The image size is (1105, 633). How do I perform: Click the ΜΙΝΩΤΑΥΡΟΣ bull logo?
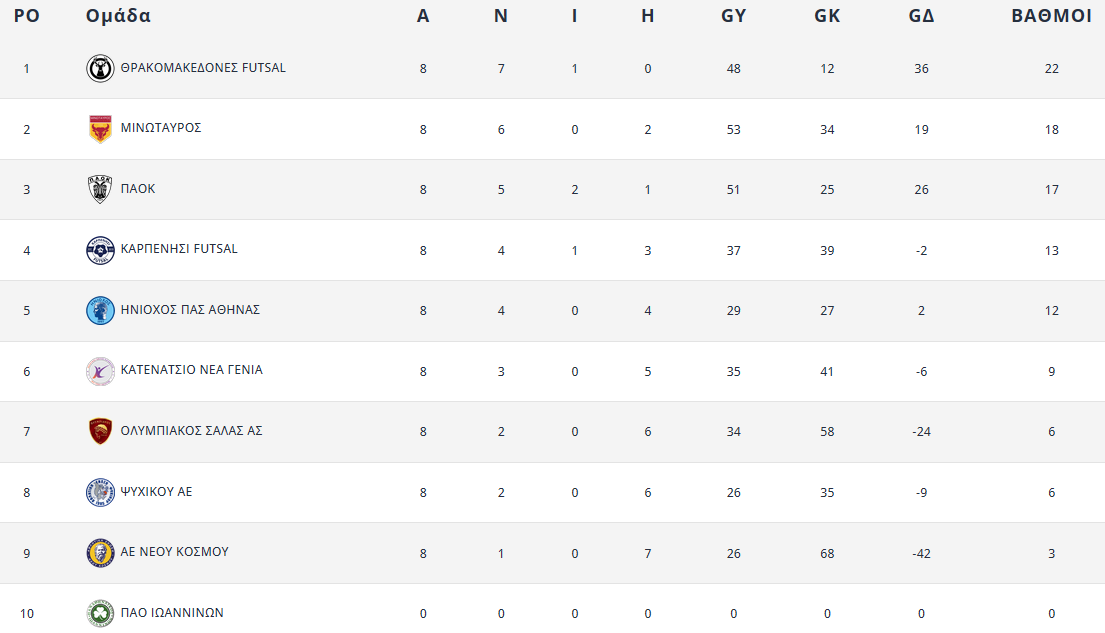click(x=100, y=129)
